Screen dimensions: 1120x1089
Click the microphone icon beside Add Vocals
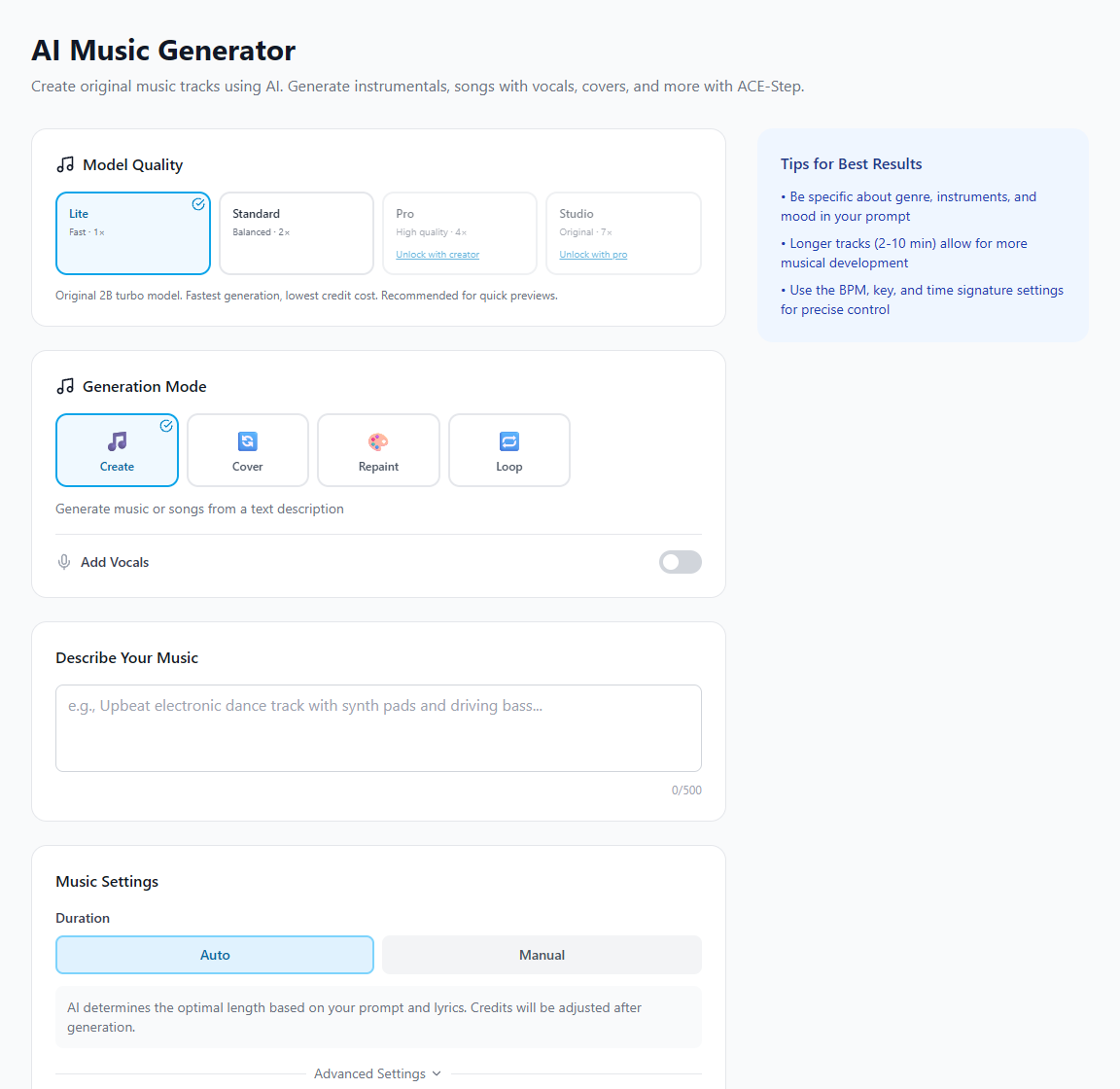[64, 562]
